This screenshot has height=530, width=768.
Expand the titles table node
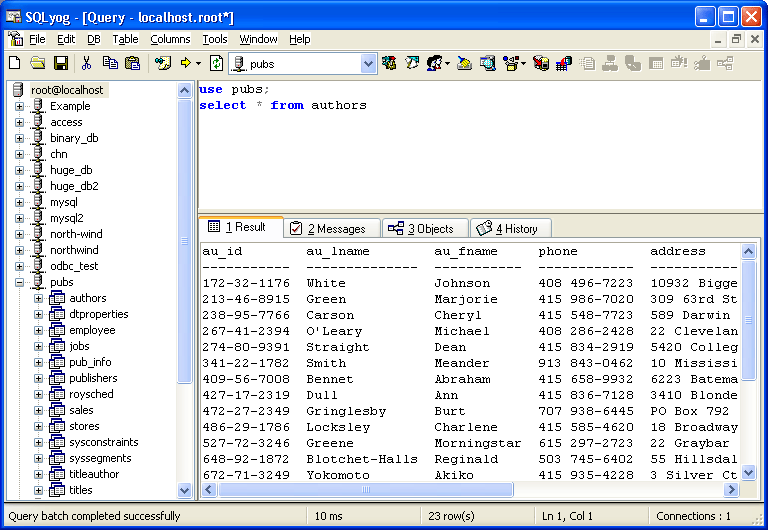[38, 490]
